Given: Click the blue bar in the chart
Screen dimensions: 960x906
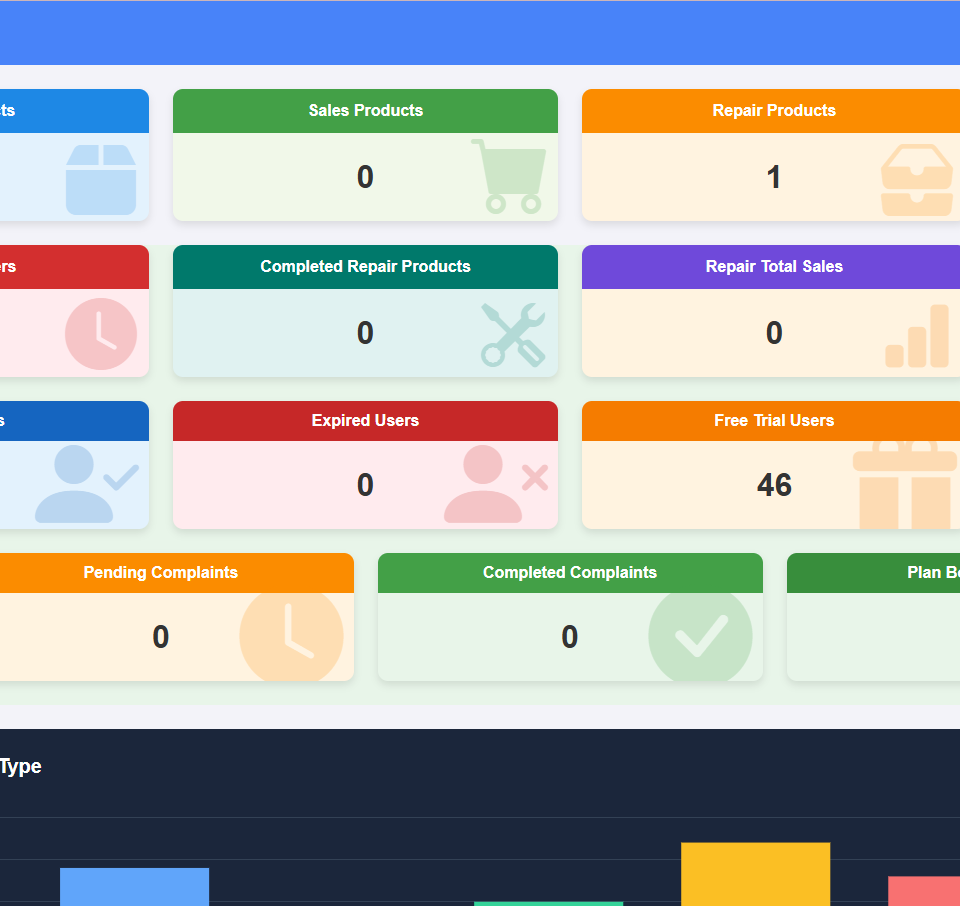Looking at the screenshot, I should (134, 886).
